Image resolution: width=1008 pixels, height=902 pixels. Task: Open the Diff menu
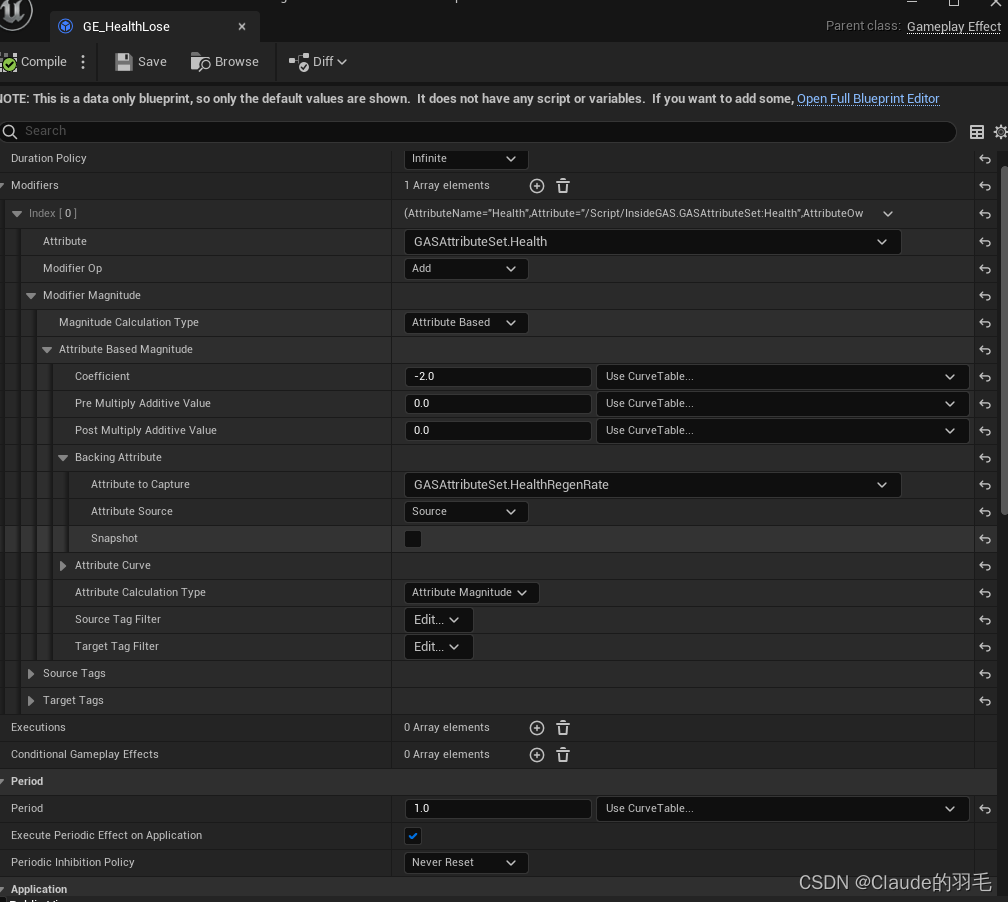pyautogui.click(x=318, y=62)
